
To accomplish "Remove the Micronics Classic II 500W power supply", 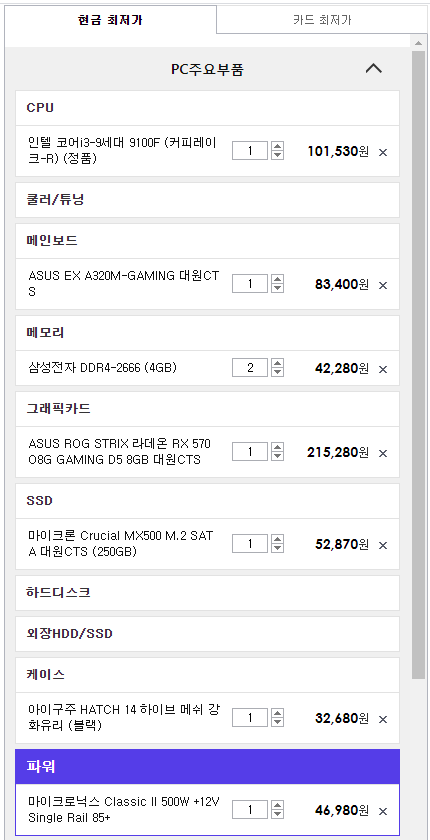I will (x=383, y=811).
